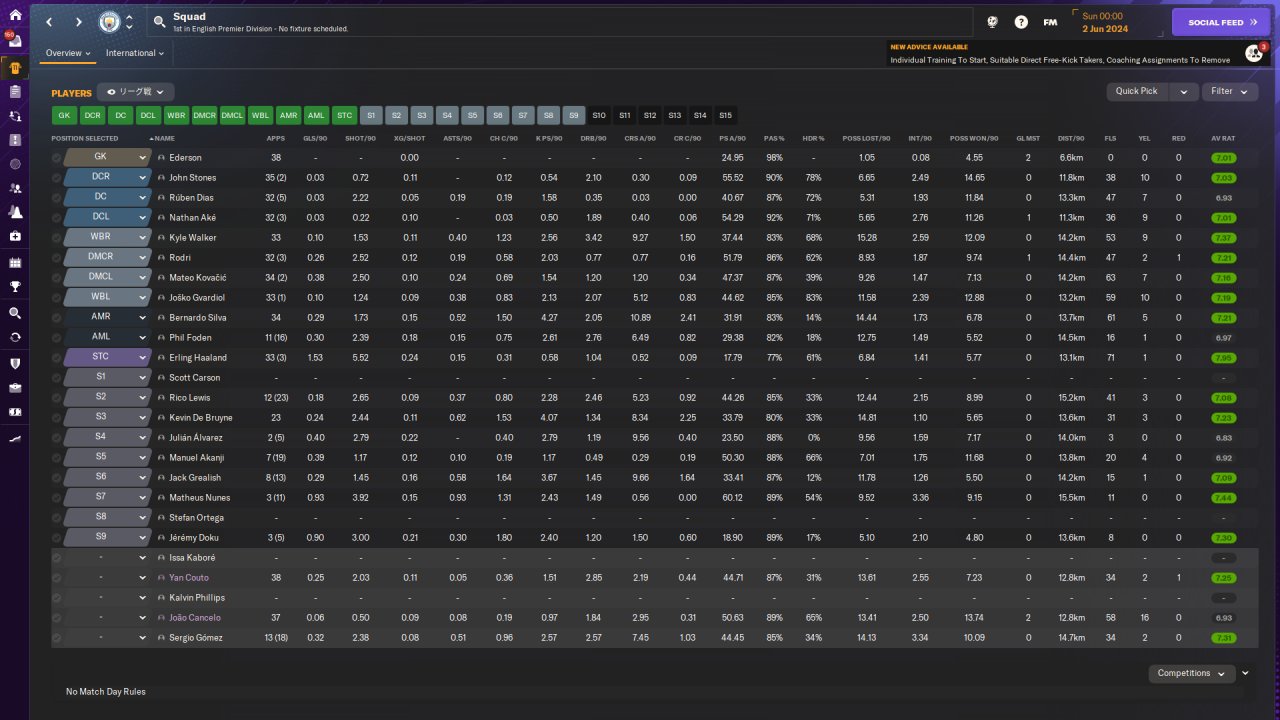Image resolution: width=1280 pixels, height=720 pixels.
Task: Open Finances banknote icon in sidebar
Action: [15, 412]
